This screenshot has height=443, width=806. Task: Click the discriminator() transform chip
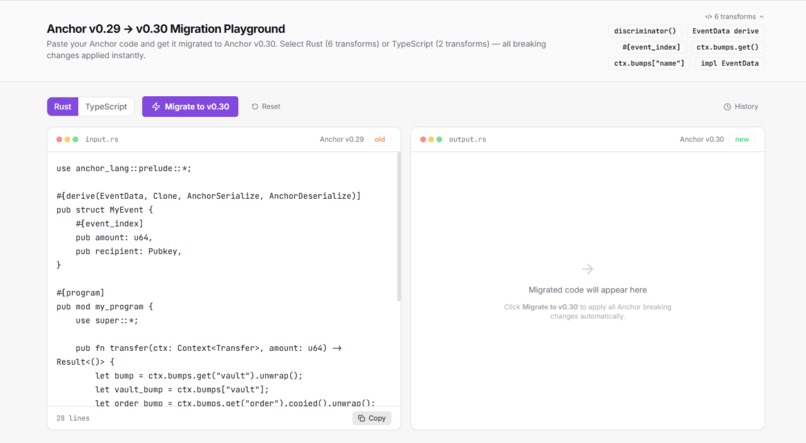[x=645, y=31]
